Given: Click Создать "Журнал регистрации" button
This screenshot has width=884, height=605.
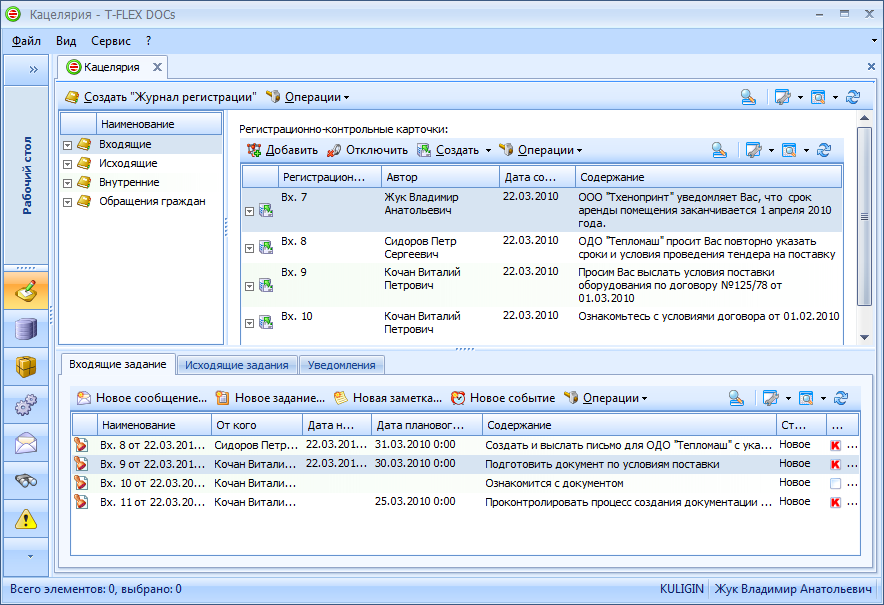Looking at the screenshot, I should [161, 97].
